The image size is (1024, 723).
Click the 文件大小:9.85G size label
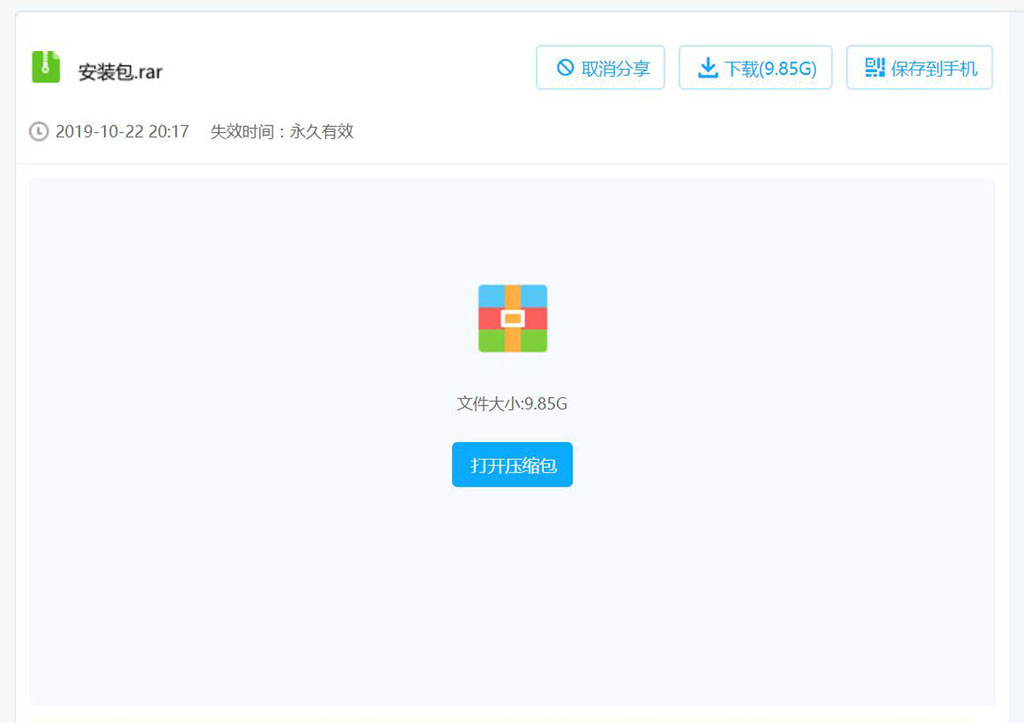(512, 404)
